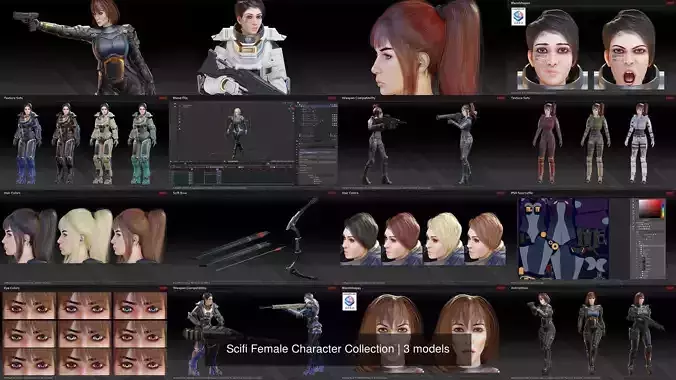
Task: Click the badge logo above bob-haired faces
Action: tap(349, 301)
